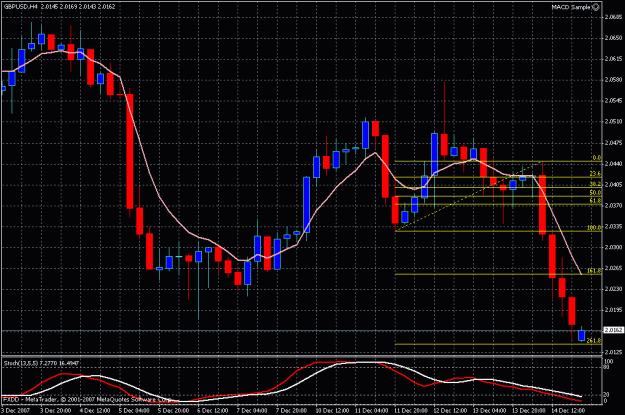This screenshot has width=625, height=415.
Task: Click the 3 Dec 20:00 time label
Action: [55, 410]
